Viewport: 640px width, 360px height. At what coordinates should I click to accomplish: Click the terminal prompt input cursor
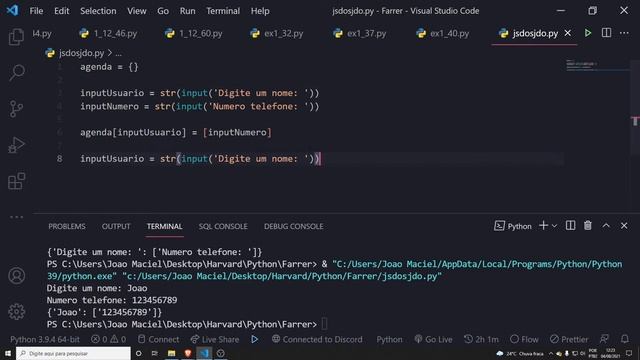[324, 324]
